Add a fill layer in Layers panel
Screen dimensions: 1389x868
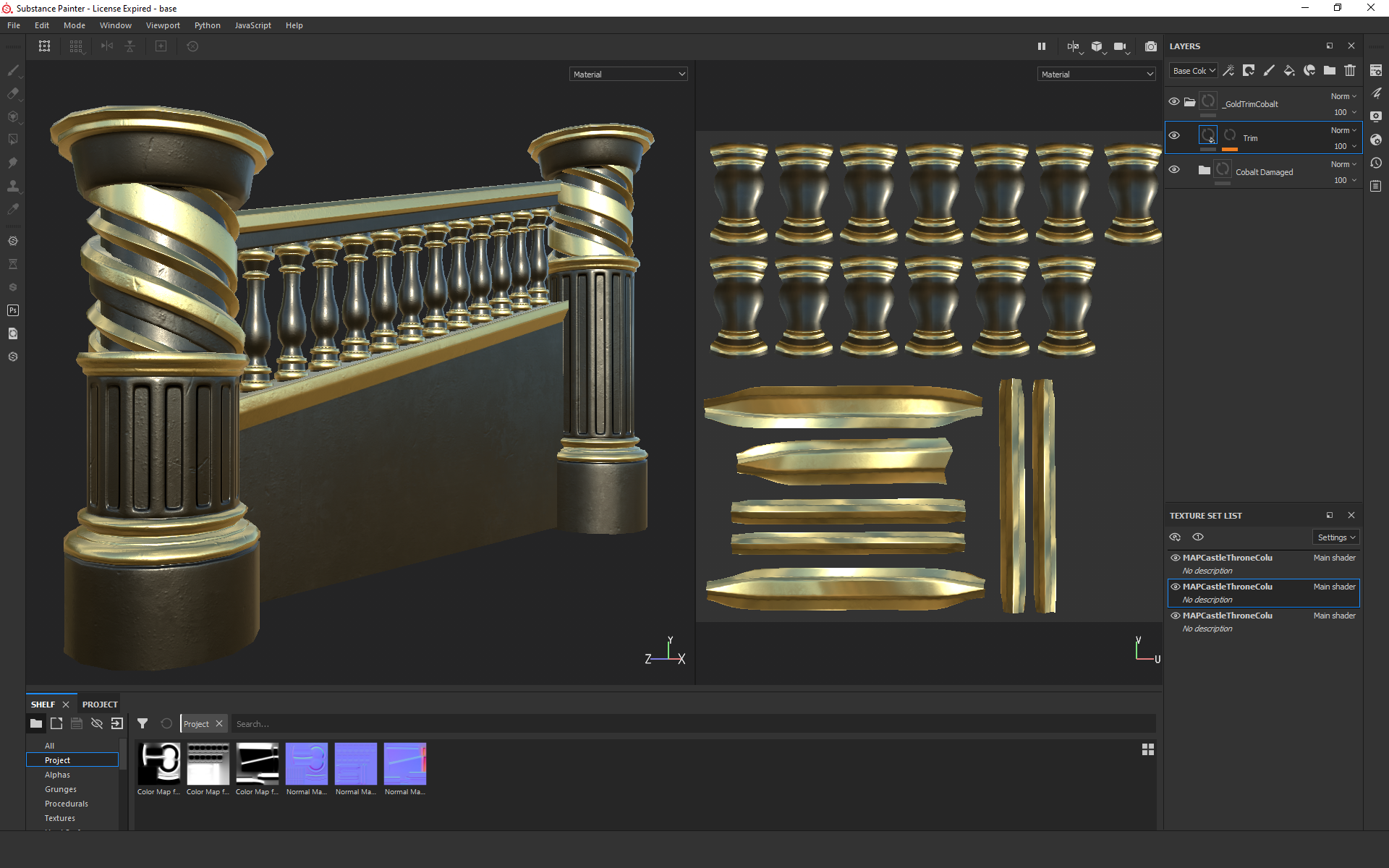coord(1289,70)
